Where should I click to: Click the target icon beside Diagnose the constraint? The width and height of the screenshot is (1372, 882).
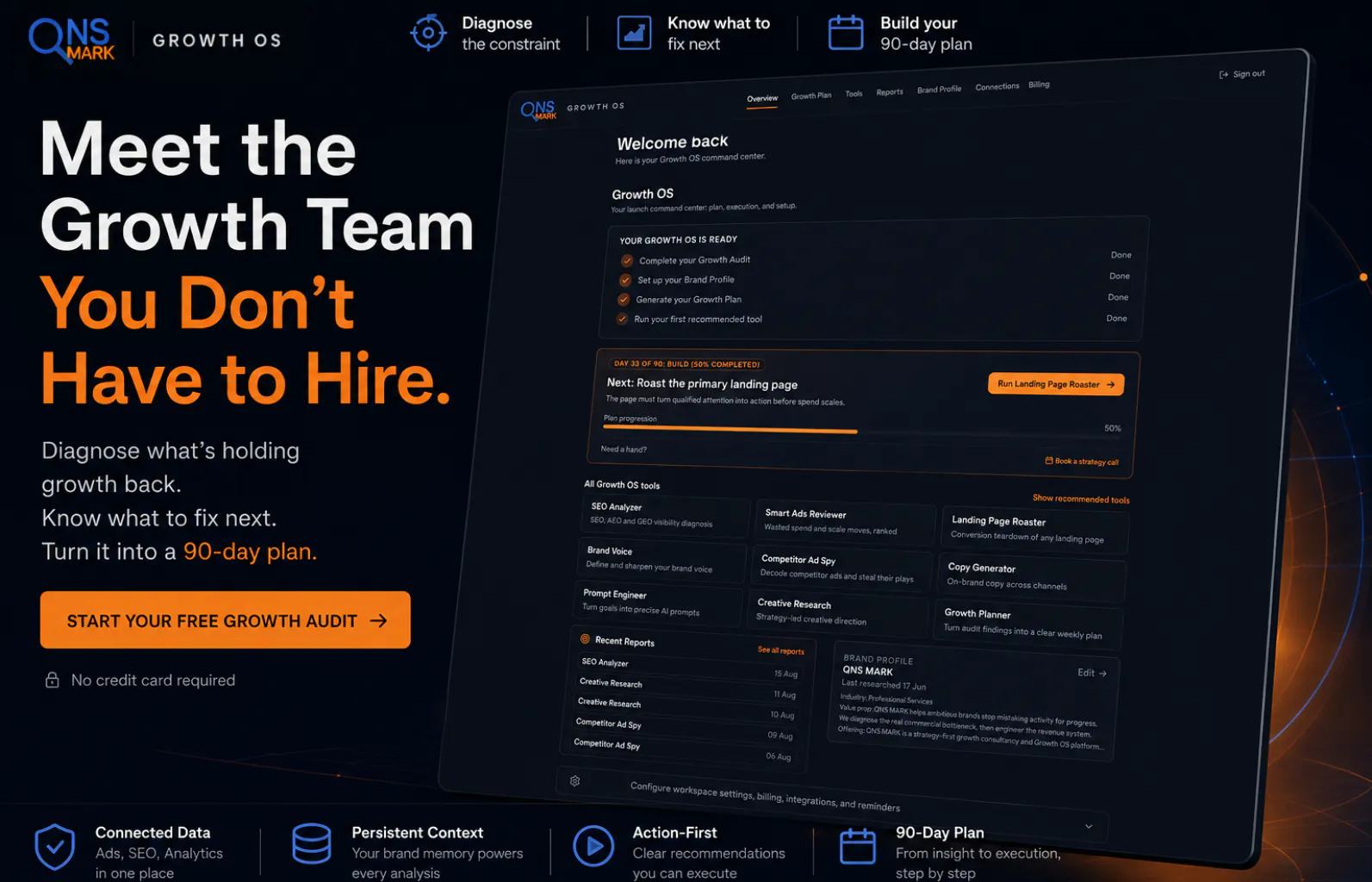coord(428,33)
